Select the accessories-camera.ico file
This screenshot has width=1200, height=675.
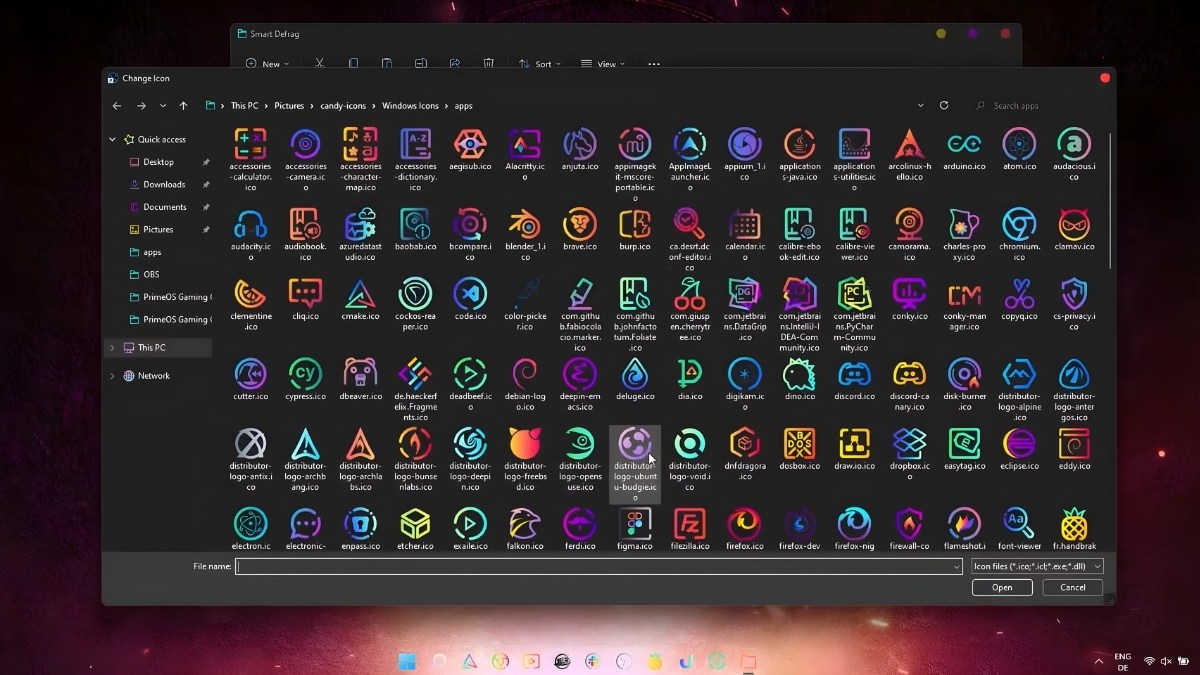point(305,155)
